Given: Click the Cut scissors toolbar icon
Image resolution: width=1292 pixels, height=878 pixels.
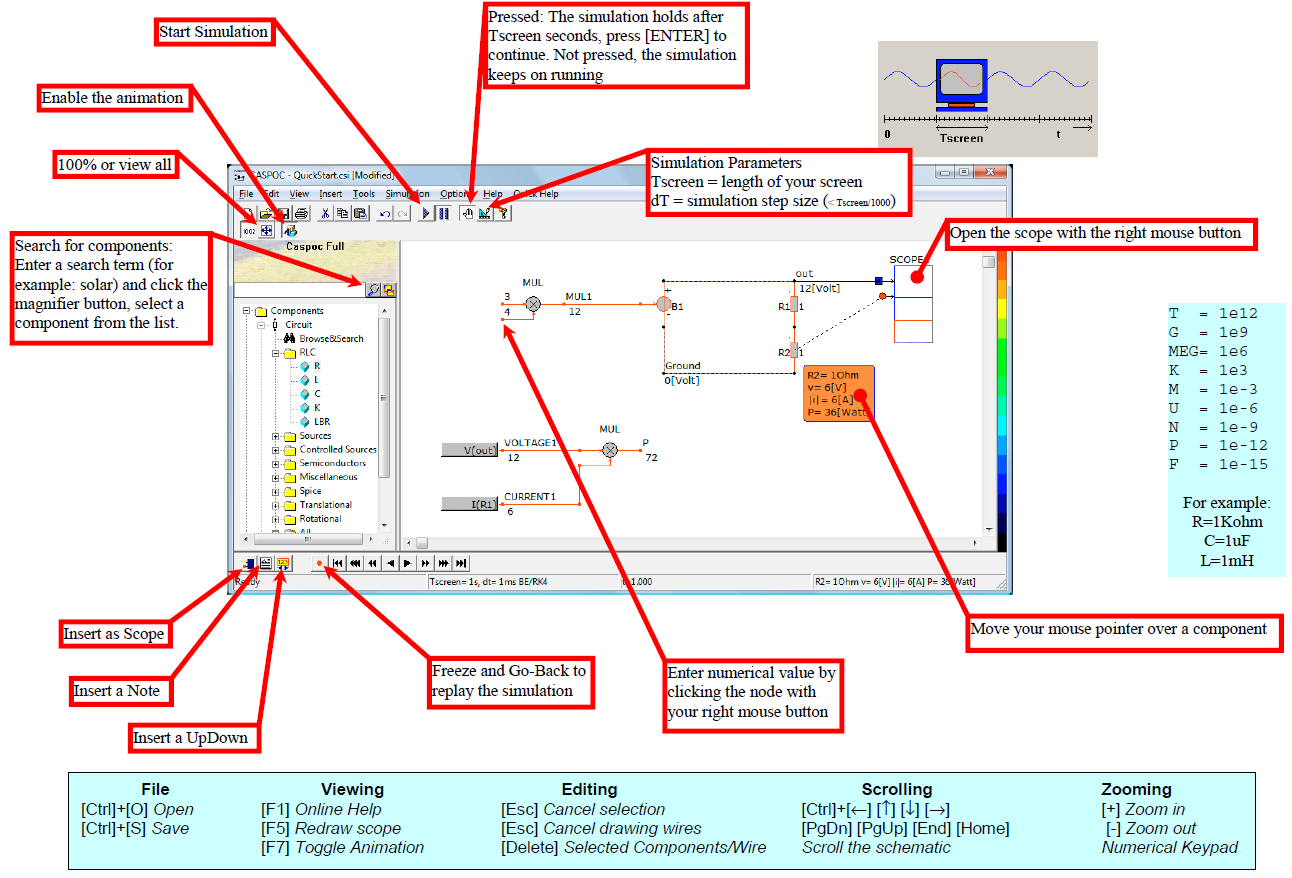Looking at the screenshot, I should pyautogui.click(x=325, y=213).
